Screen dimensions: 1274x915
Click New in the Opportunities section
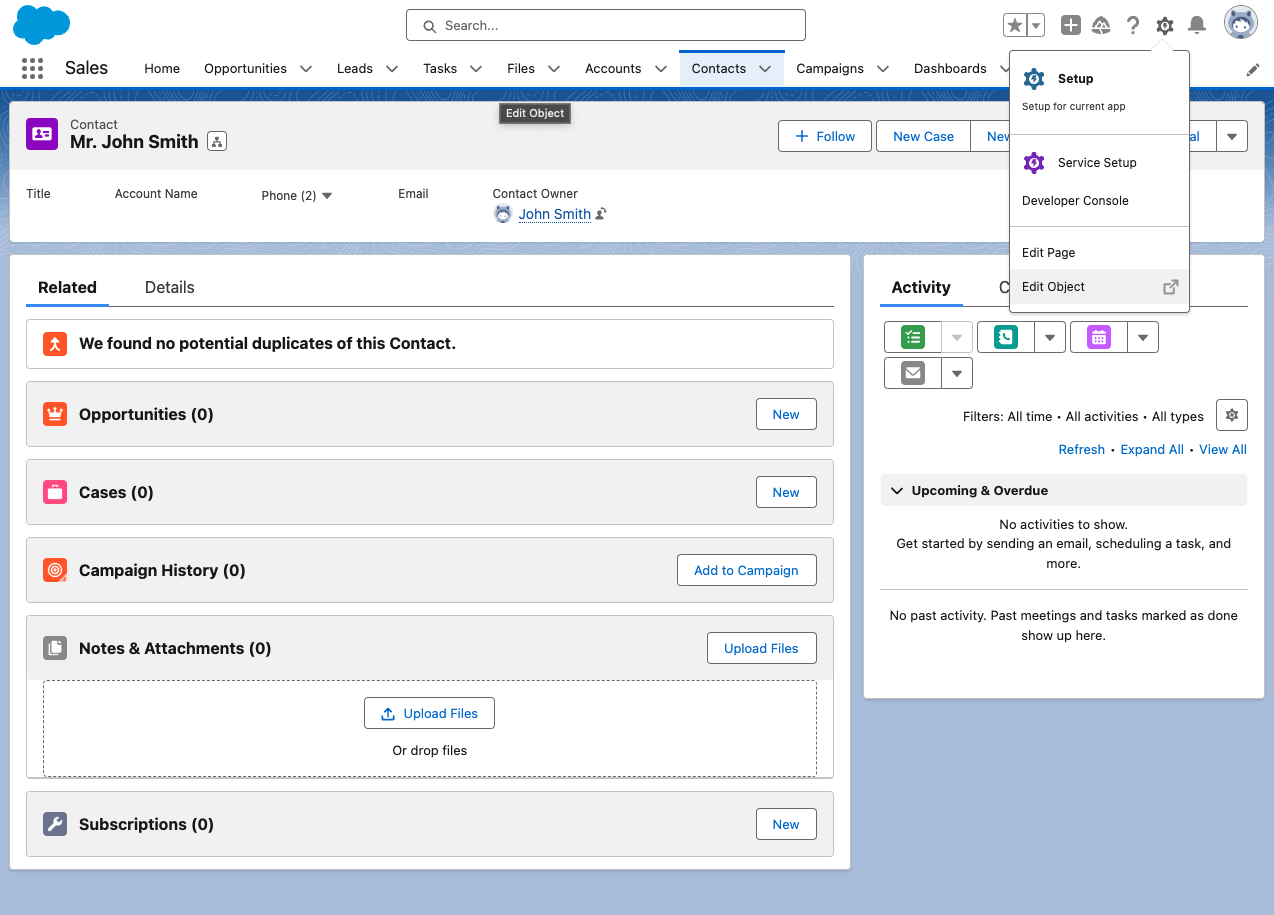[x=786, y=415]
